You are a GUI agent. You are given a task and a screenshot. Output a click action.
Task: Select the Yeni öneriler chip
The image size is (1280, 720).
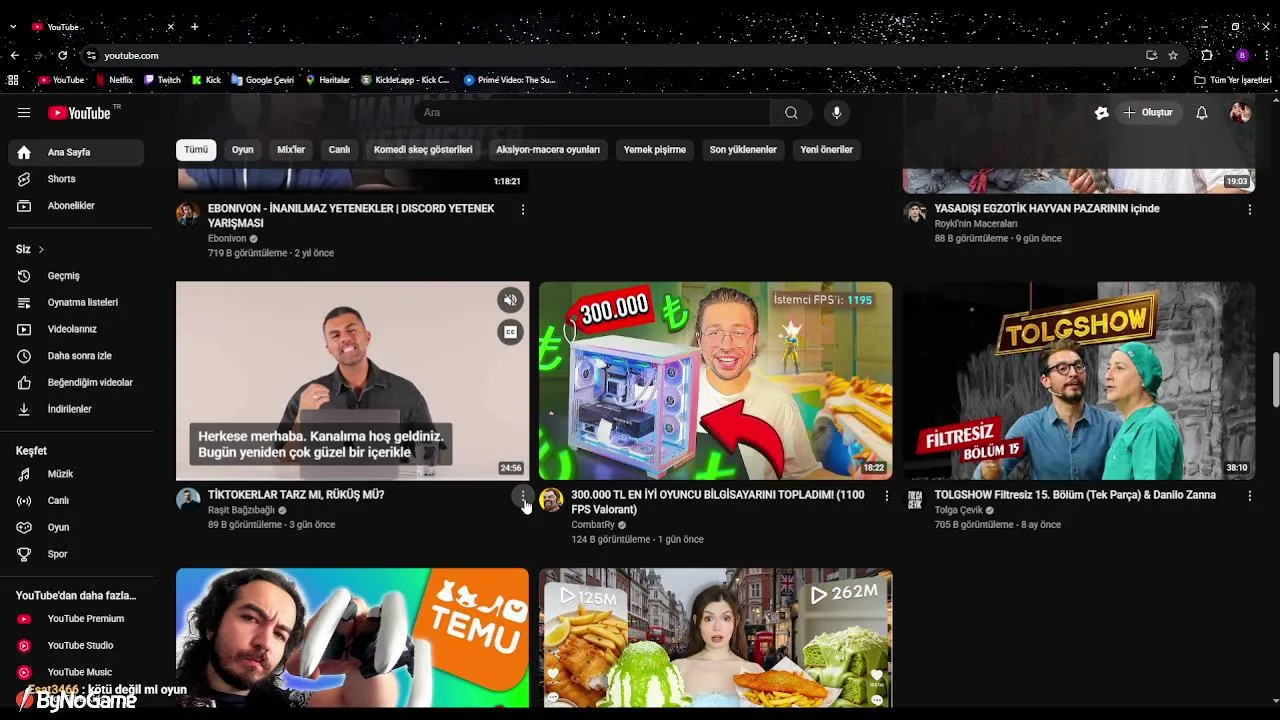pos(827,150)
